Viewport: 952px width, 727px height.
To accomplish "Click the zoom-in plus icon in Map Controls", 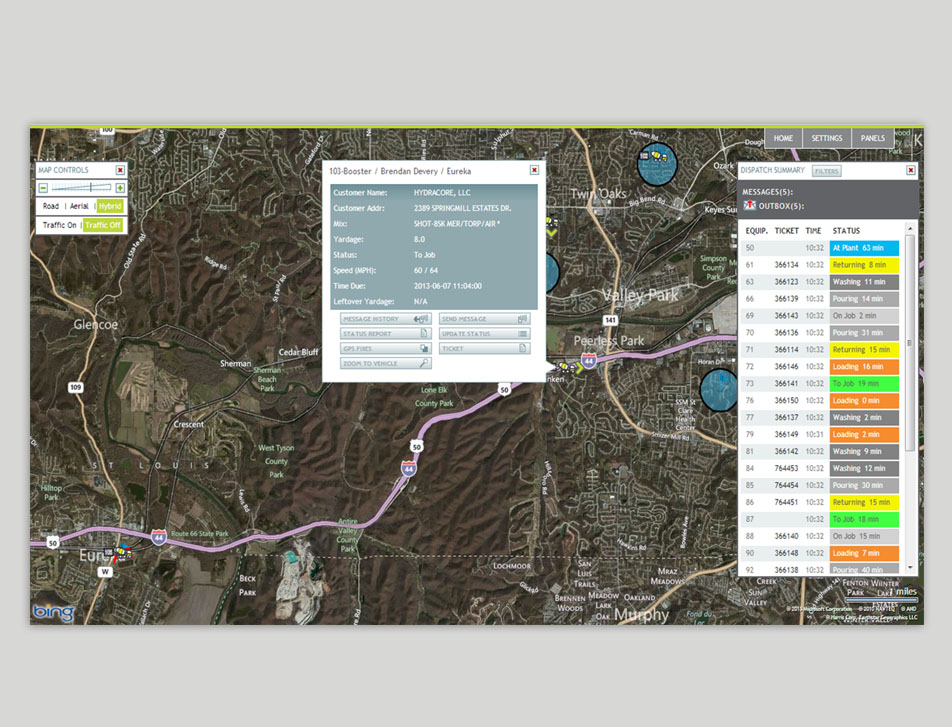I will 120,188.
